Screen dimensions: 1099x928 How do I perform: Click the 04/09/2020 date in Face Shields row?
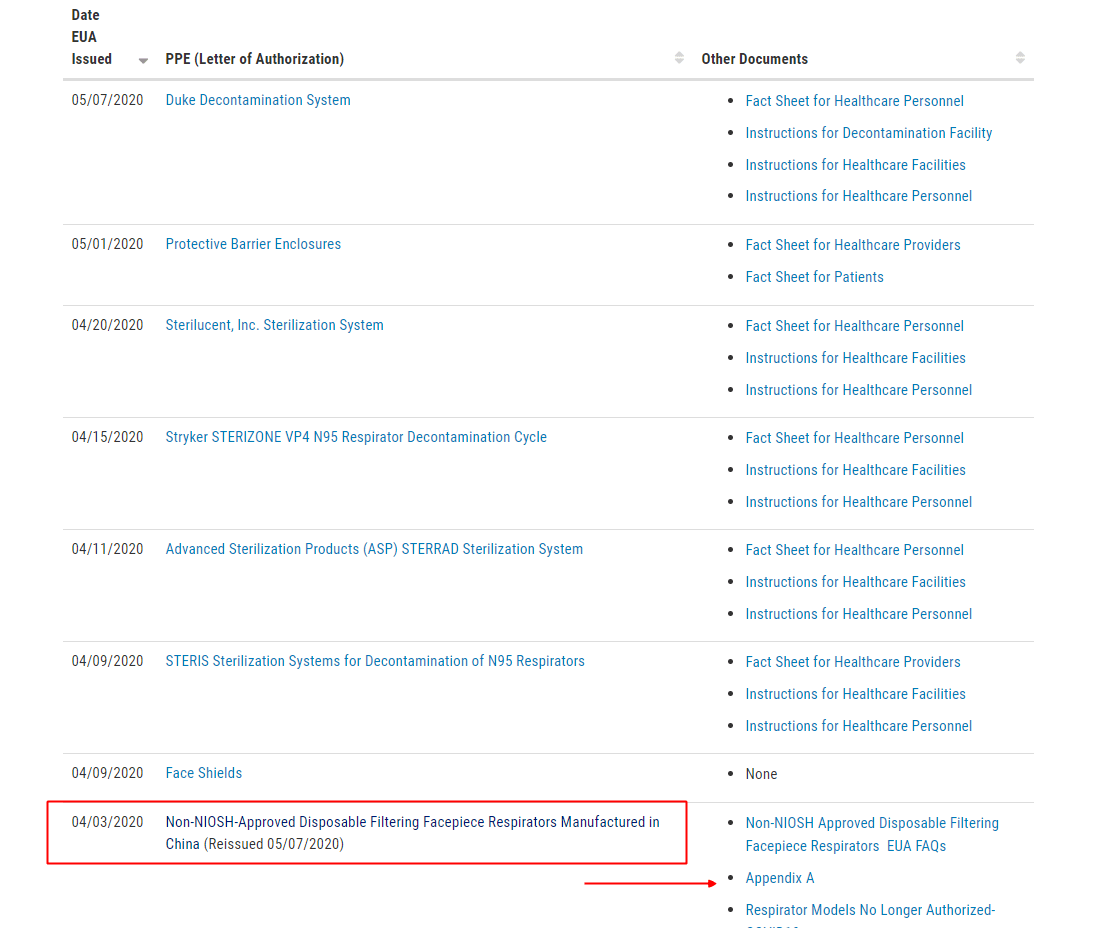pyautogui.click(x=107, y=773)
